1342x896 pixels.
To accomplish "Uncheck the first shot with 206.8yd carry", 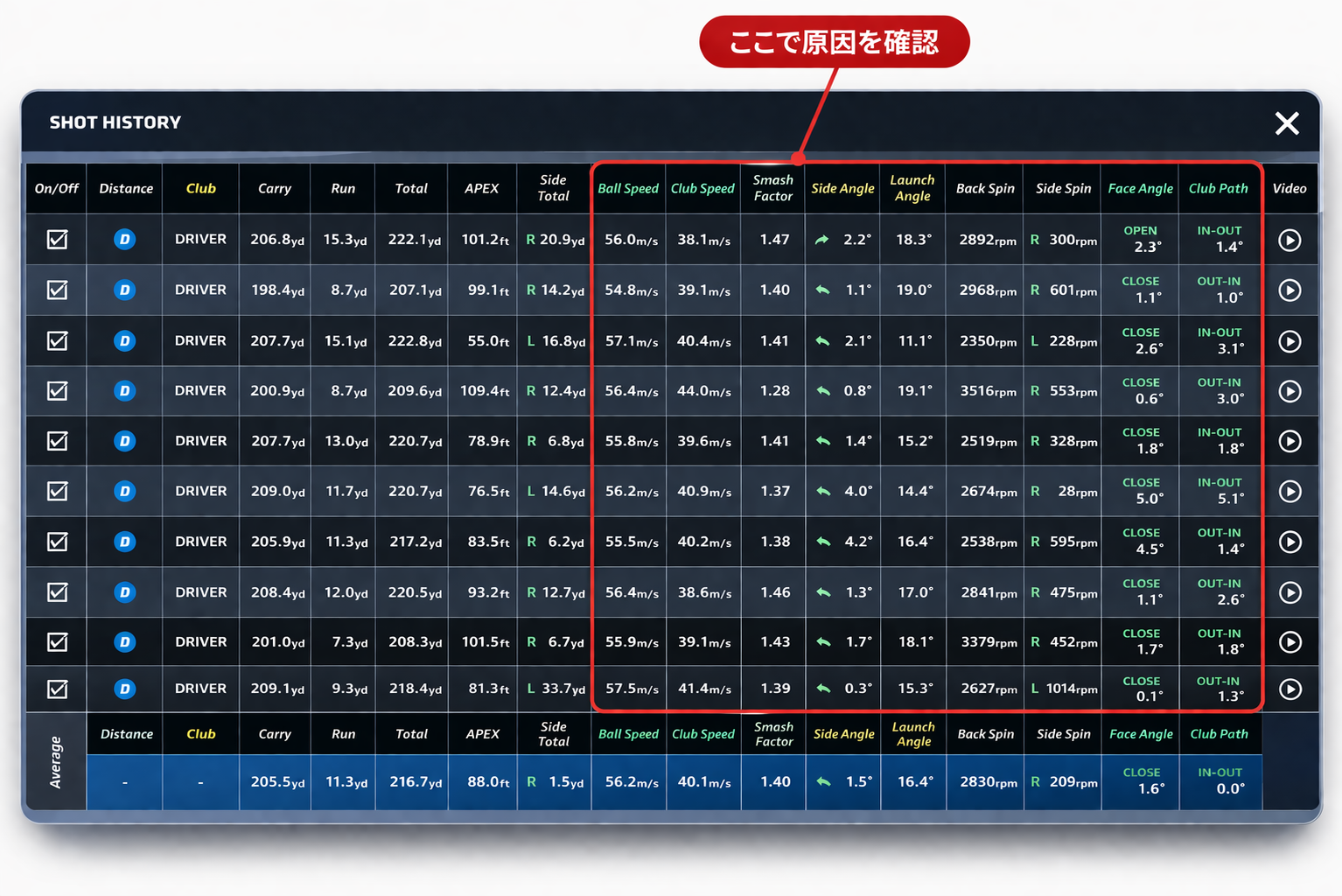I will [x=57, y=240].
